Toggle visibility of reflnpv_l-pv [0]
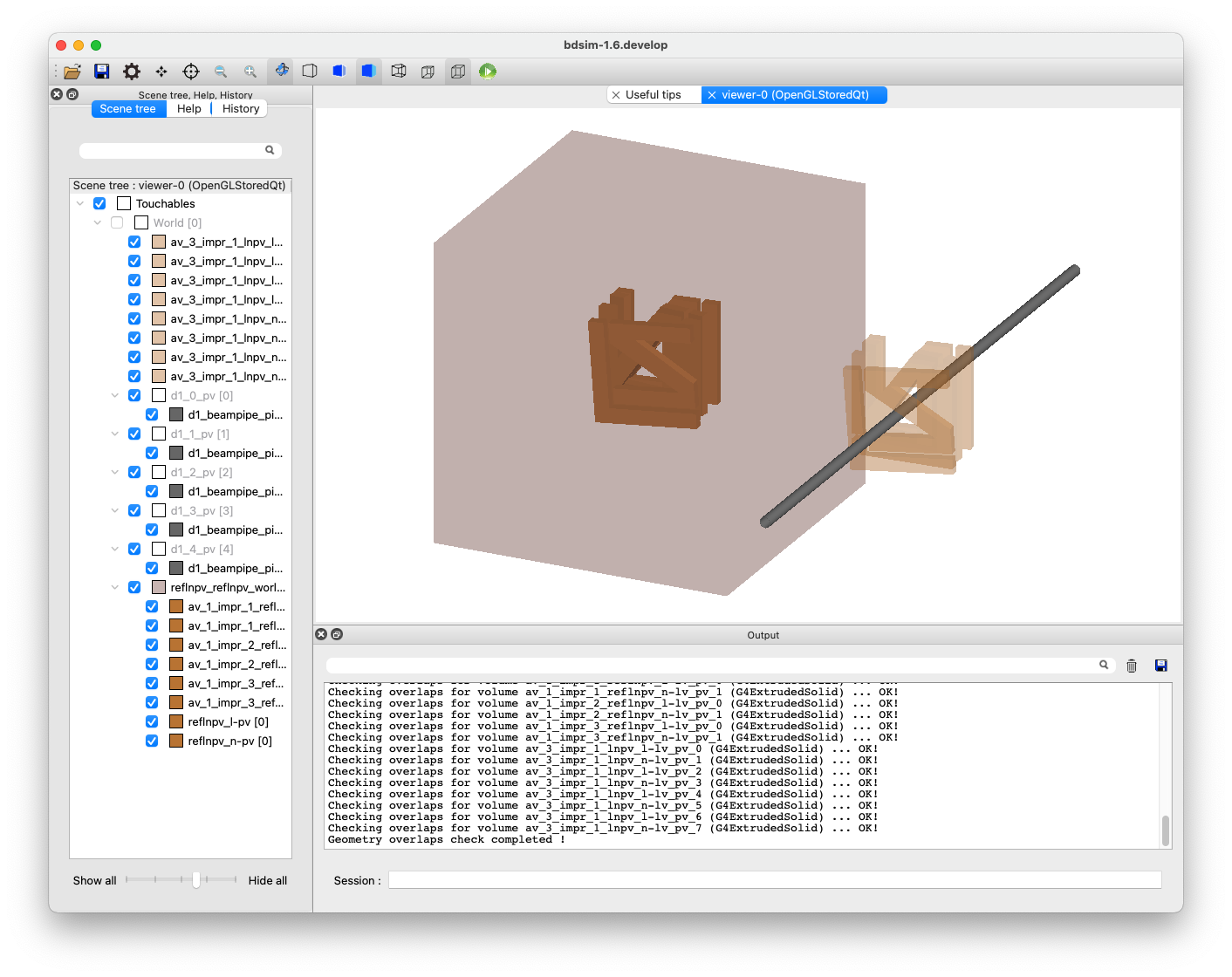Image resolution: width=1232 pixels, height=977 pixels. pyautogui.click(x=152, y=721)
